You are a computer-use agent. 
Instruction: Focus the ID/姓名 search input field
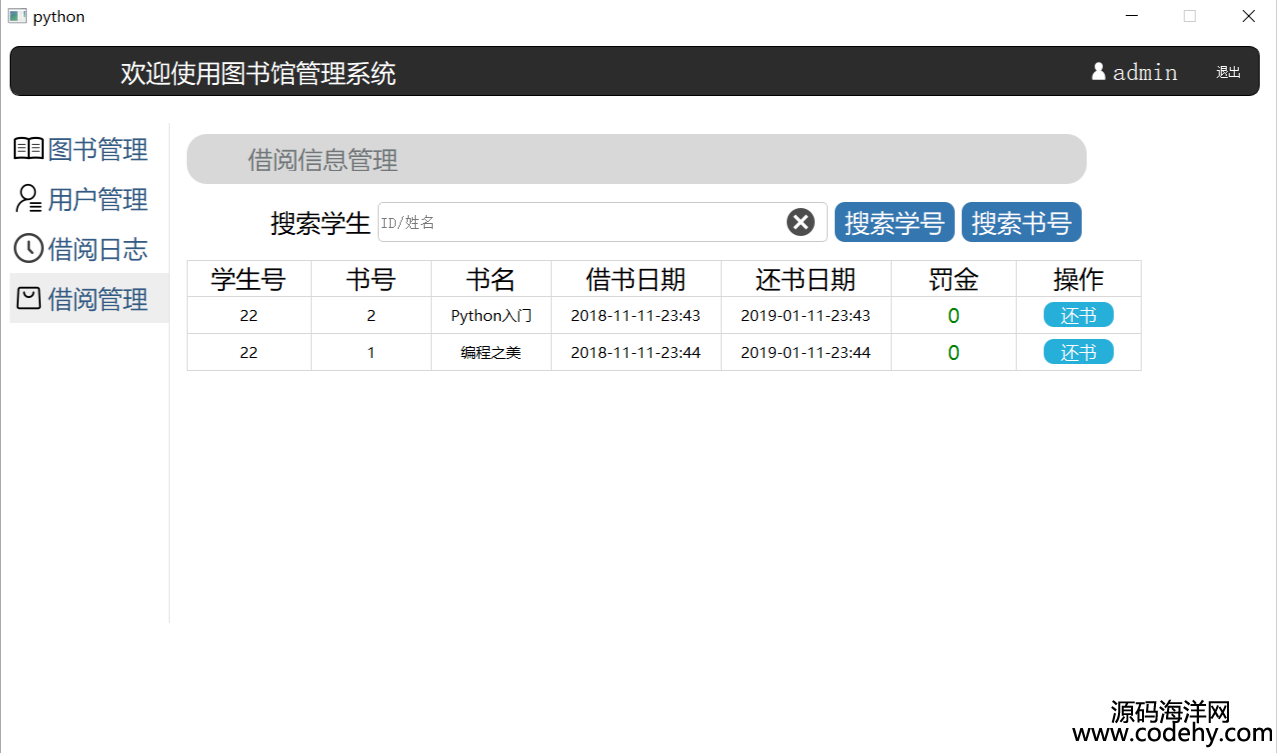(x=580, y=222)
